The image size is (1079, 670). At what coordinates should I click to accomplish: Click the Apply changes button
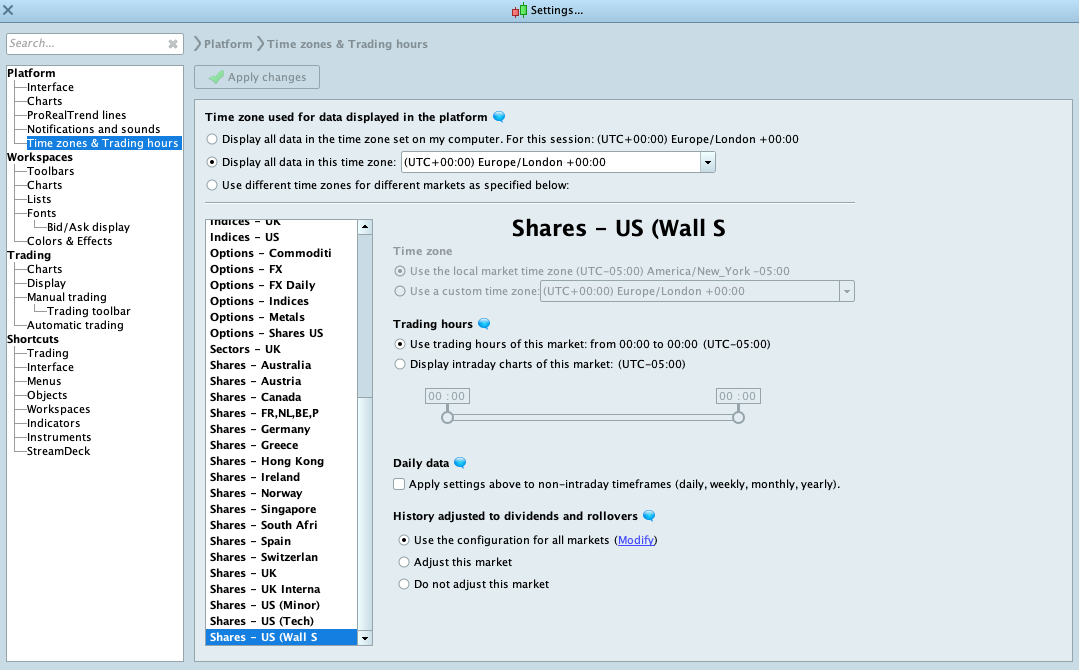tap(257, 77)
